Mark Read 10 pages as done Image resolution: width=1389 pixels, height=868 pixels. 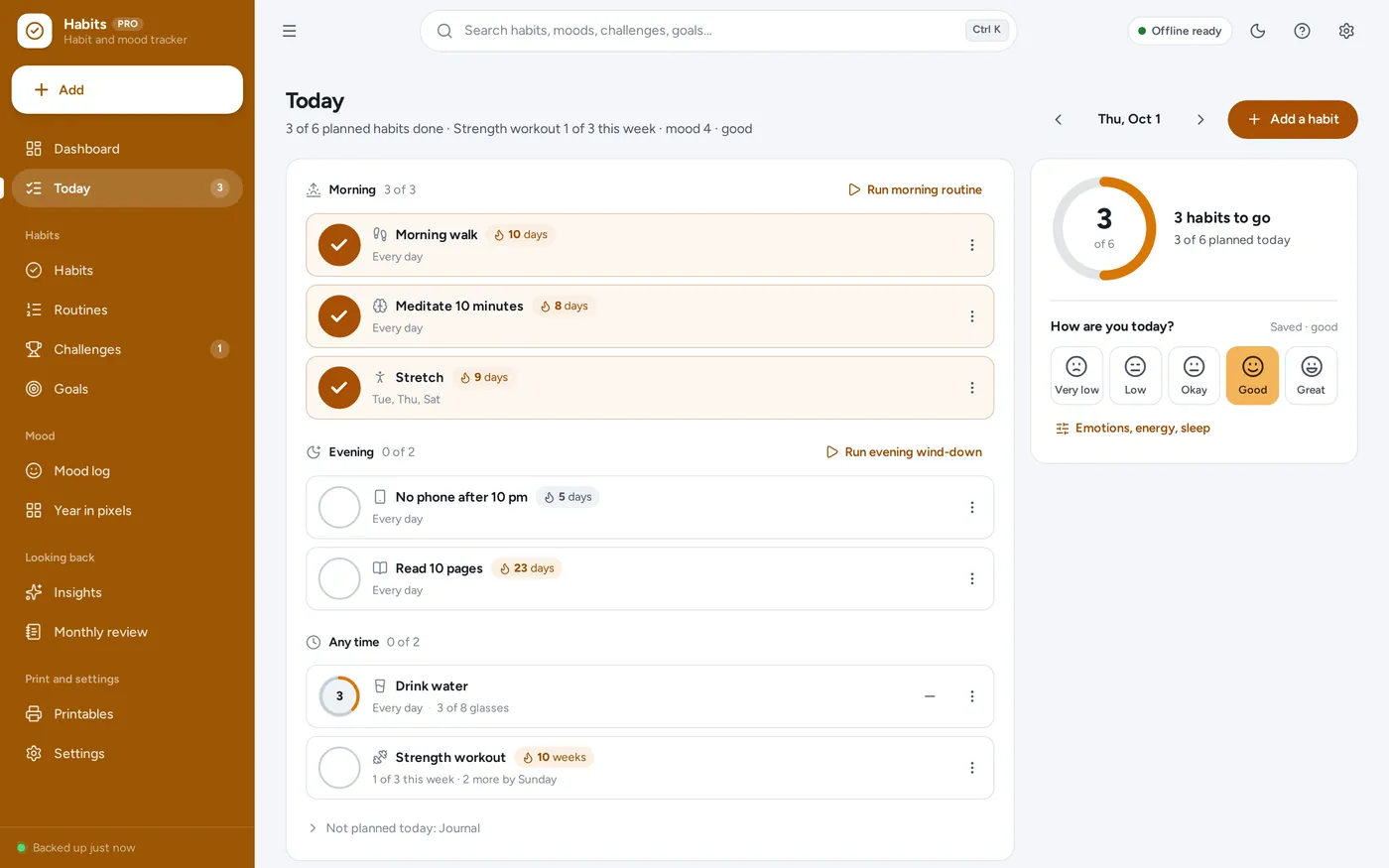coord(339,579)
